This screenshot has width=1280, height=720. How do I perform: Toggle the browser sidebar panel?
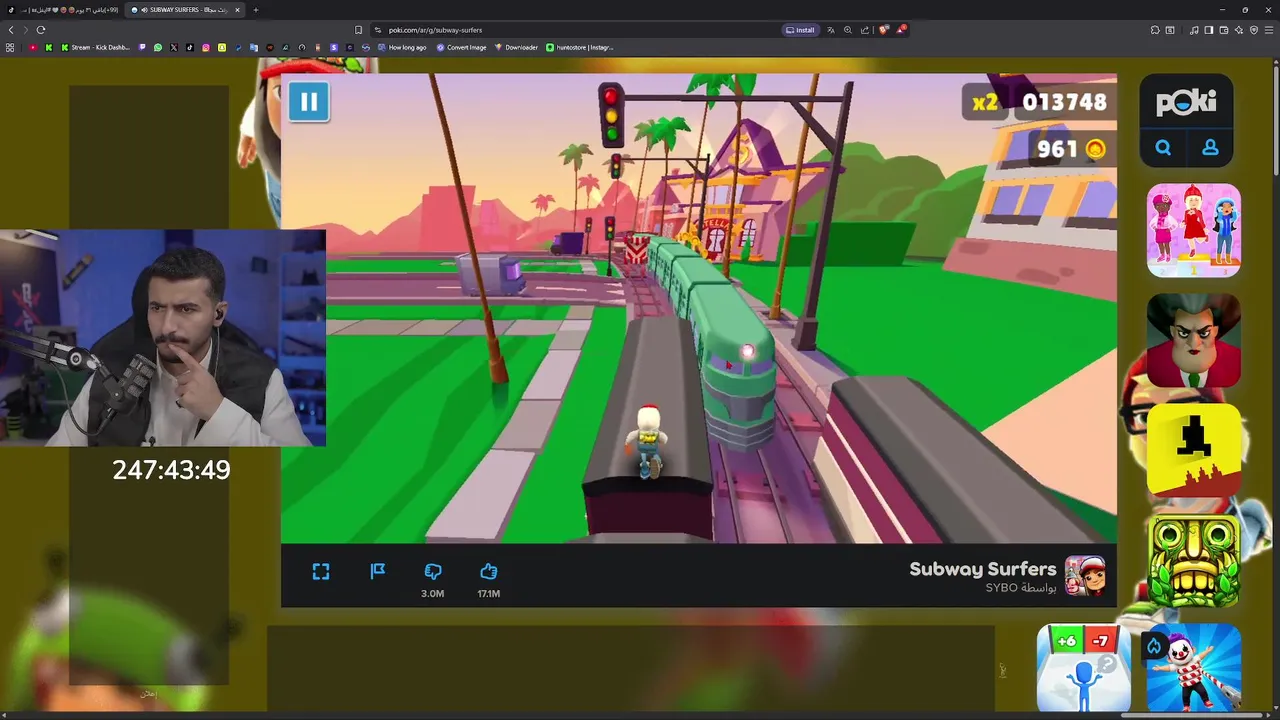click(x=1209, y=30)
